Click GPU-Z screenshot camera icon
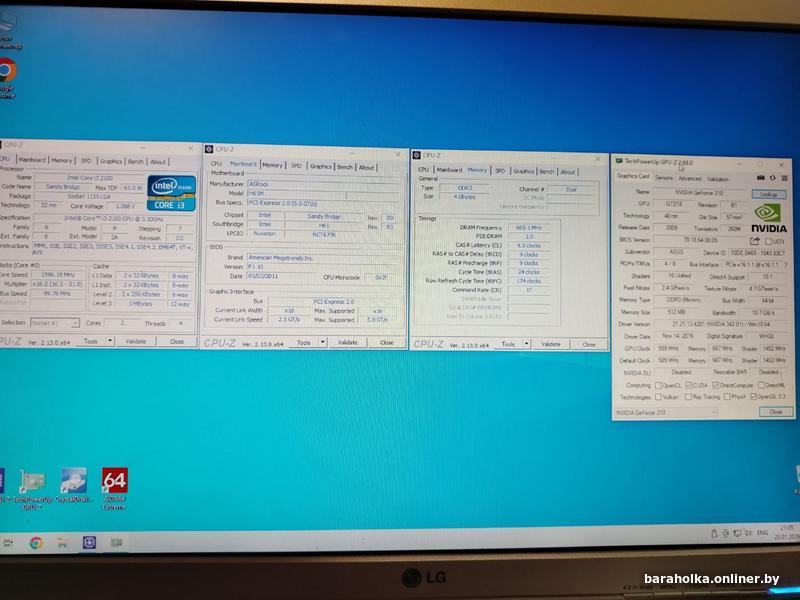Viewport: 800px width, 600px height. coord(760,178)
